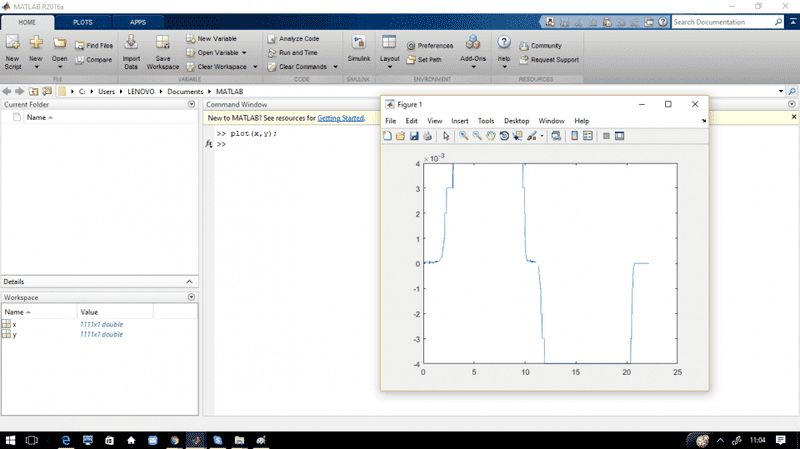Follow the Getting Started link
The image size is (800, 449).
pos(341,118)
